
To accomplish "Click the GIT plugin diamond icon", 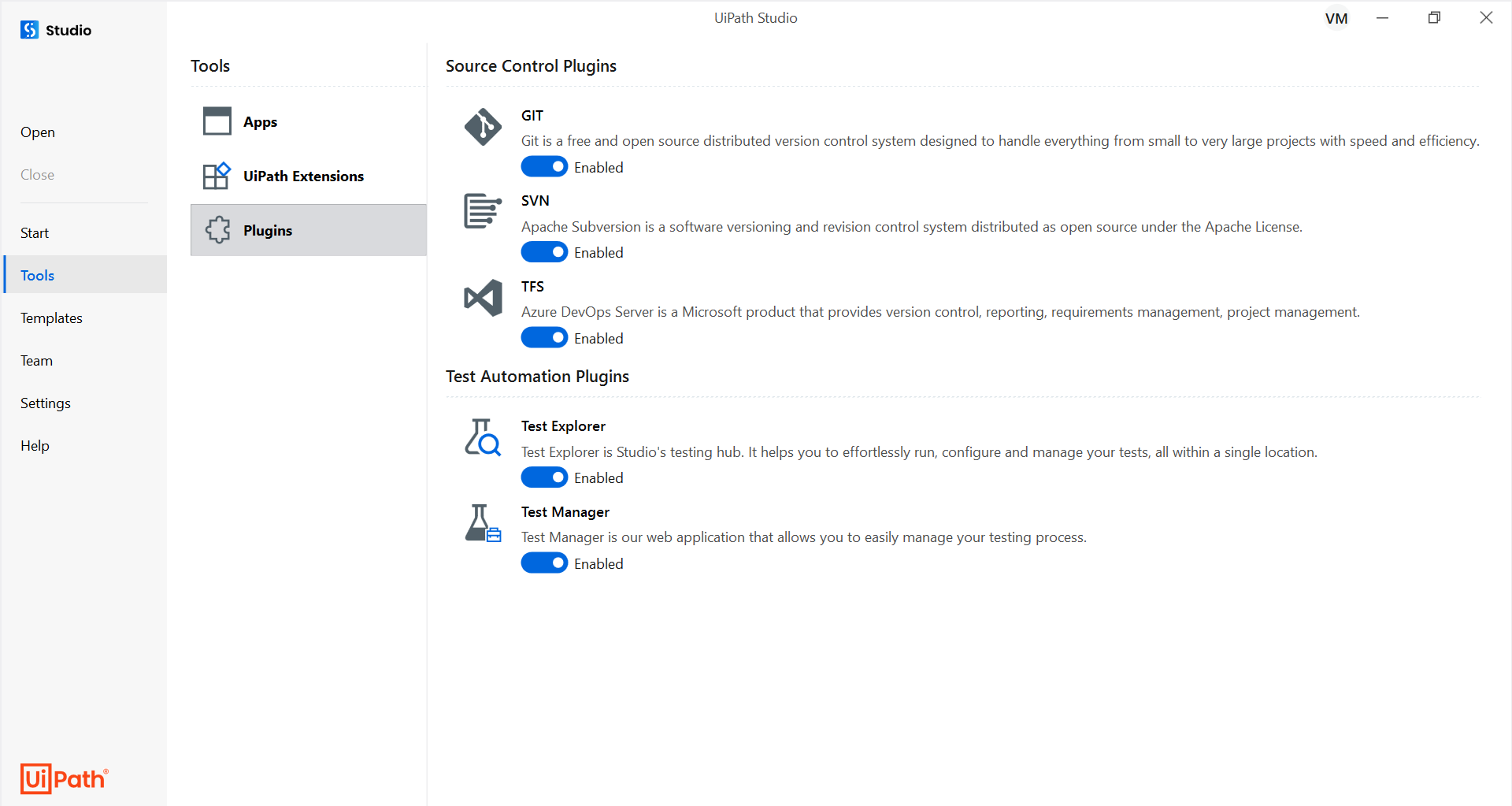I will 483,127.
